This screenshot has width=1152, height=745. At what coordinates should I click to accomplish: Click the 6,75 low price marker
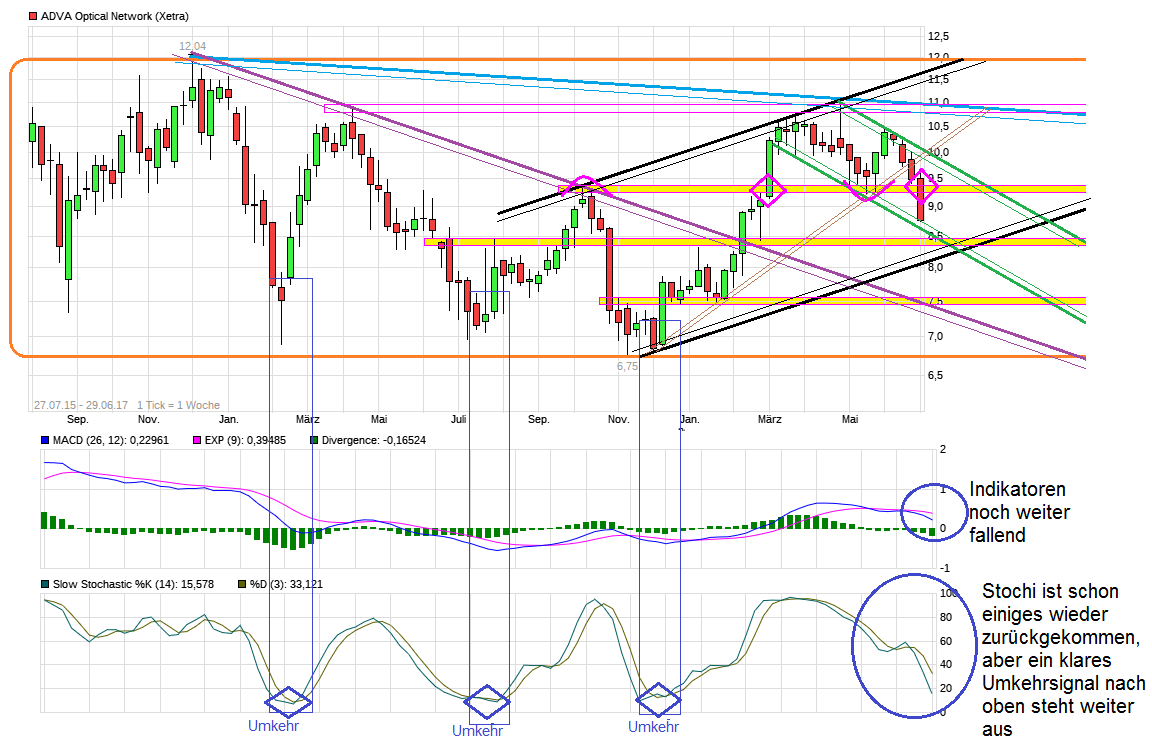tap(626, 365)
